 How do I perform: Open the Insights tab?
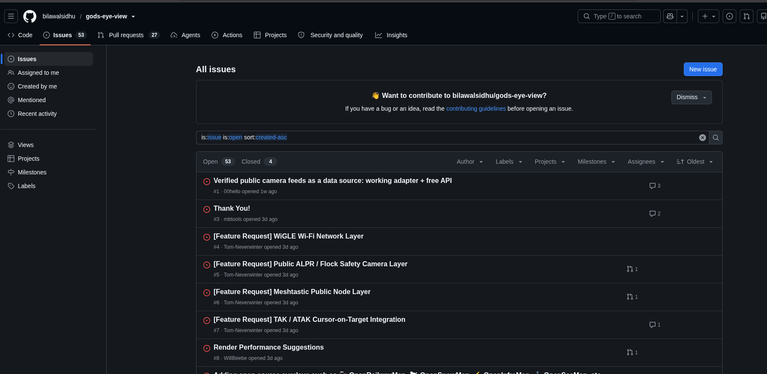(391, 35)
